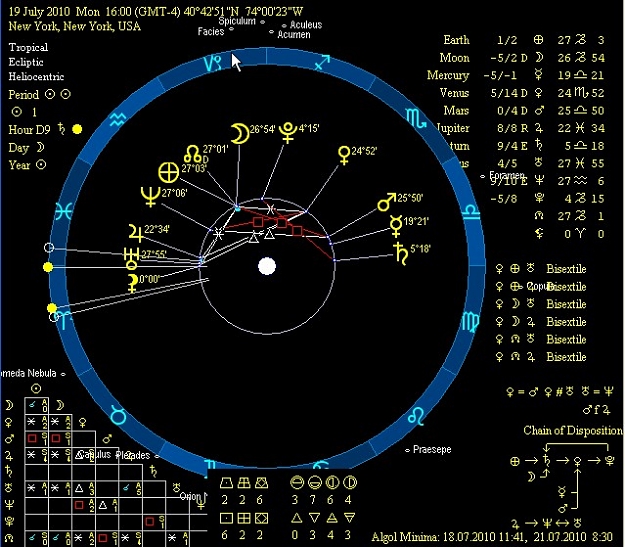
Task: Click the dotted square icon above '6'
Action: [226, 518]
